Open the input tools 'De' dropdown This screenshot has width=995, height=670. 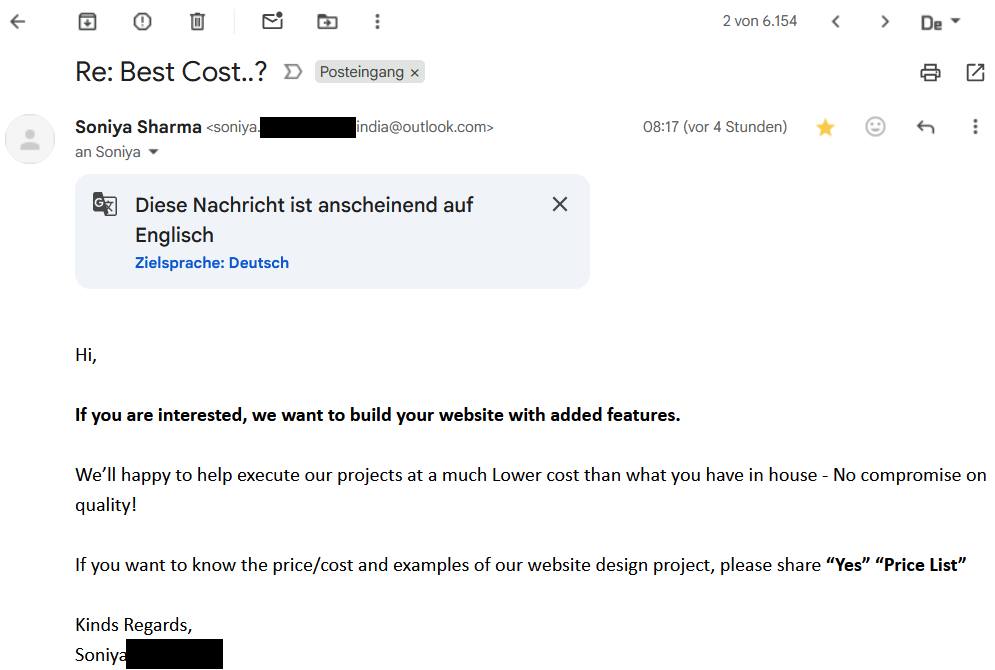pos(939,22)
